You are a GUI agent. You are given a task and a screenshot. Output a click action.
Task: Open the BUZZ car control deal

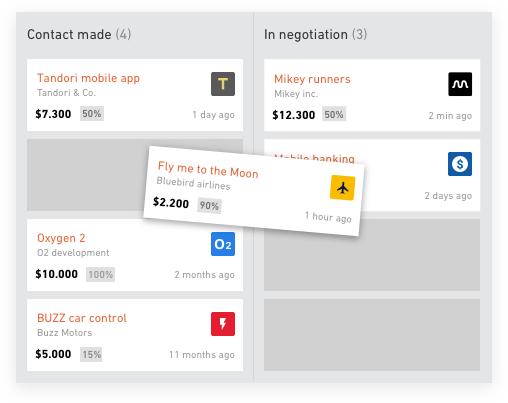[x=82, y=318]
